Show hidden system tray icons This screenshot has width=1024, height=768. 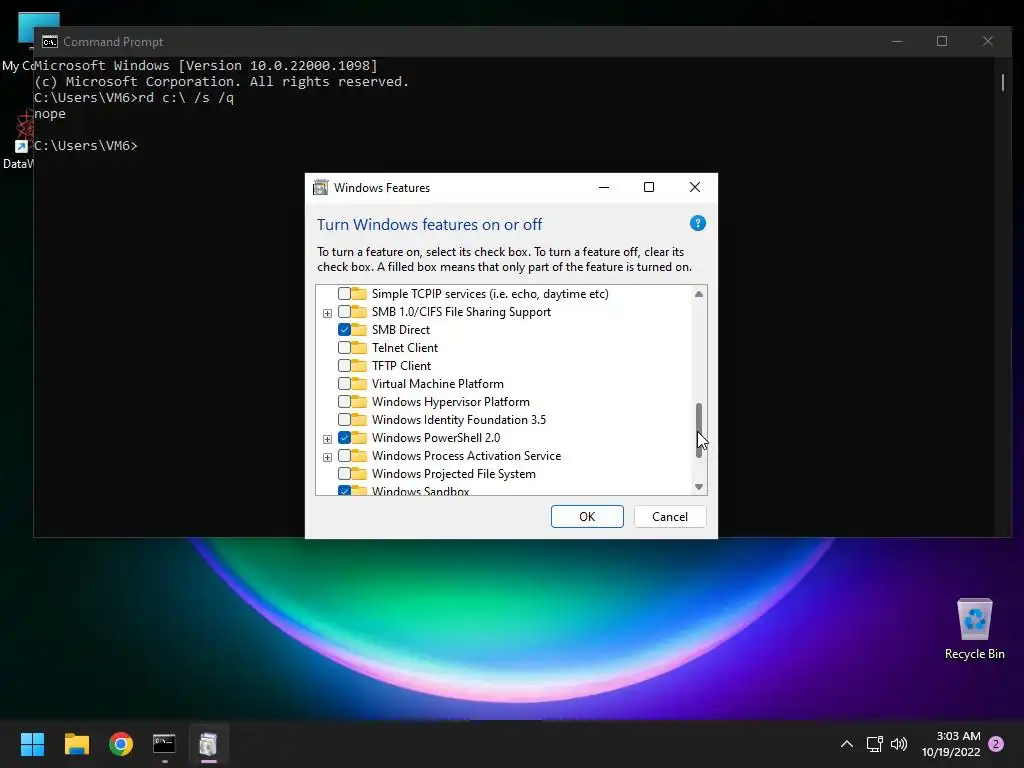(846, 744)
